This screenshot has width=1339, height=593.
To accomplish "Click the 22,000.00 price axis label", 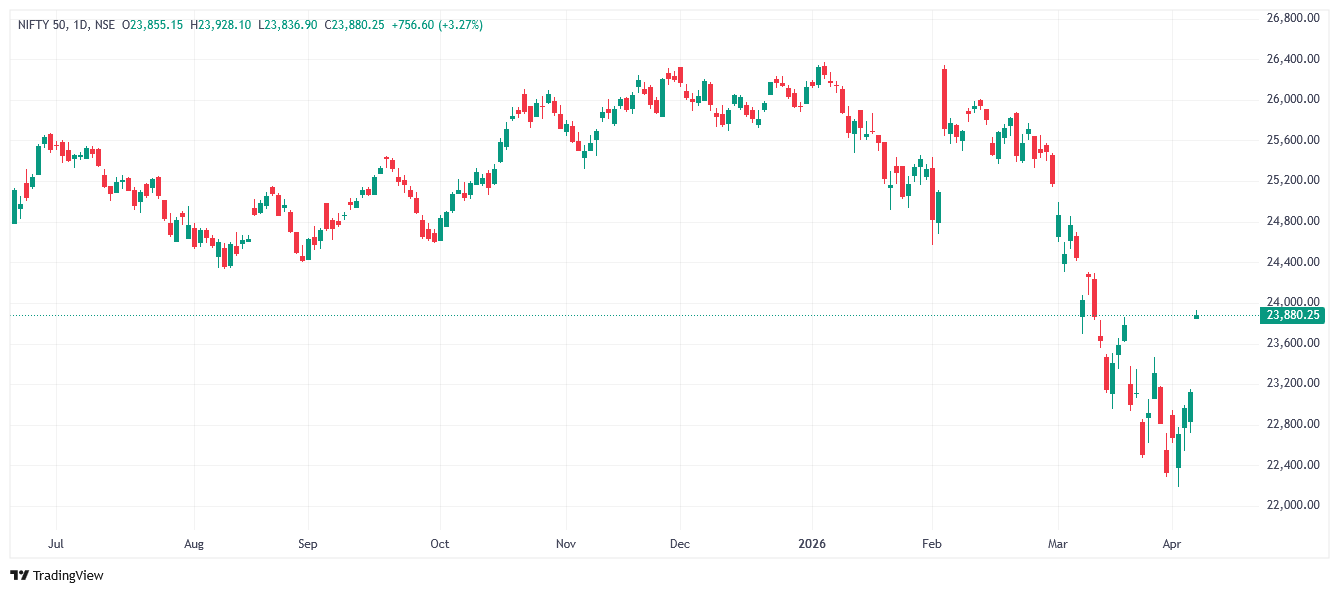I will [x=1293, y=505].
